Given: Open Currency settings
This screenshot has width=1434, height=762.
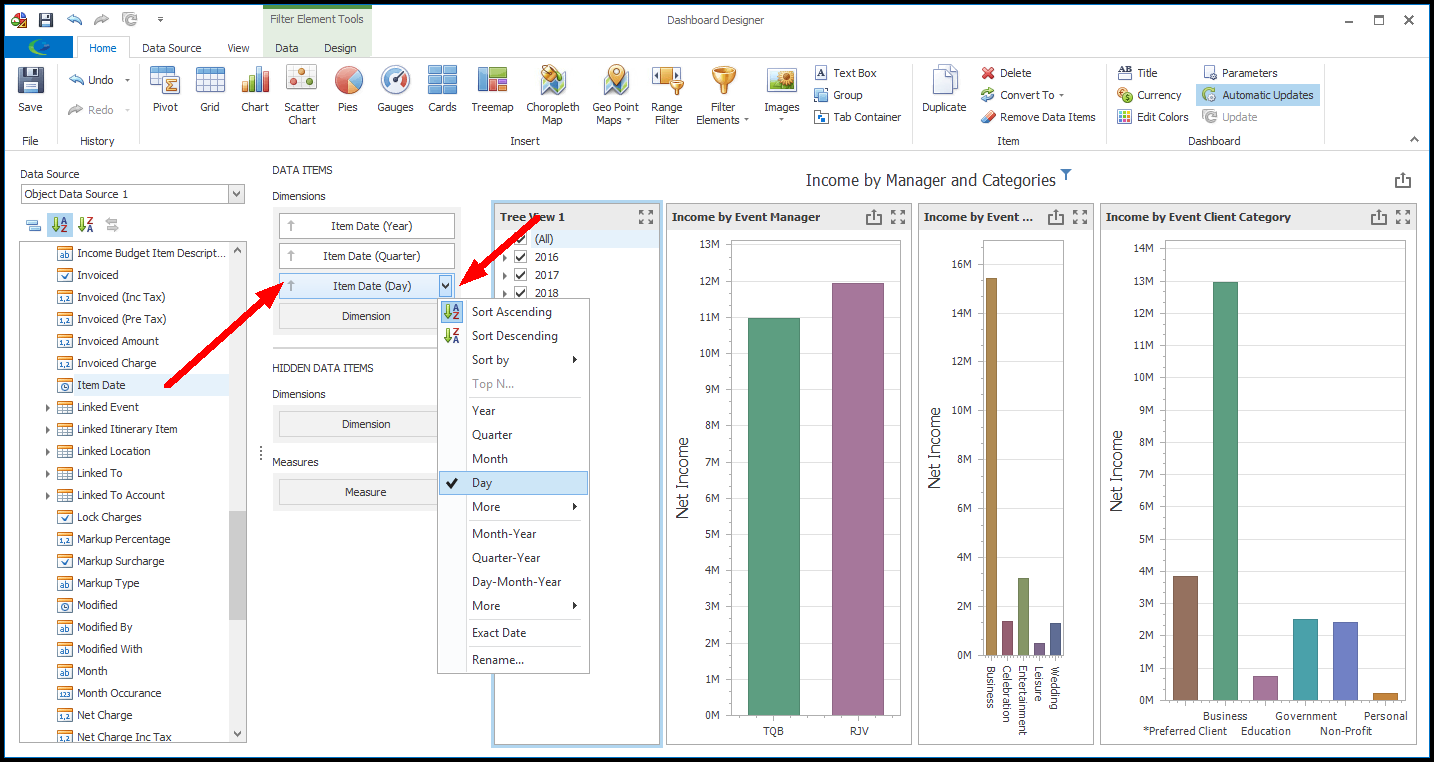Looking at the screenshot, I should (x=1149, y=95).
